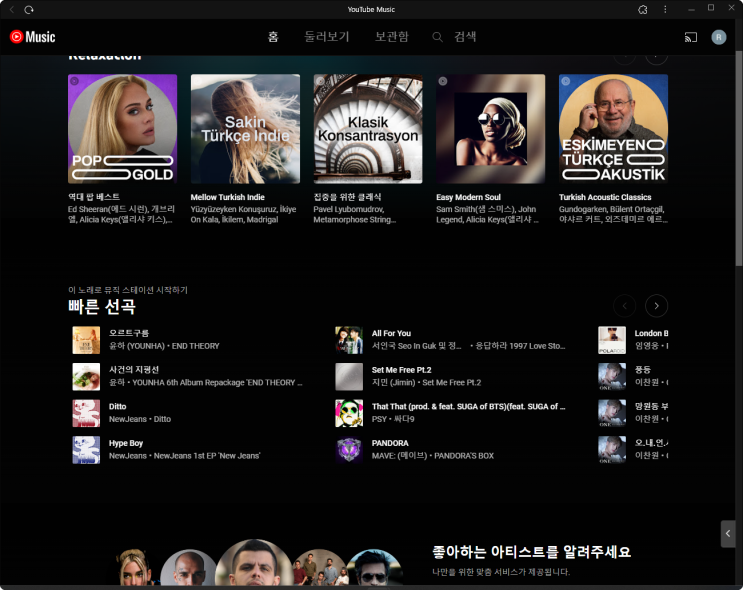
Task: Show previous quick picks songs
Action: [625, 306]
